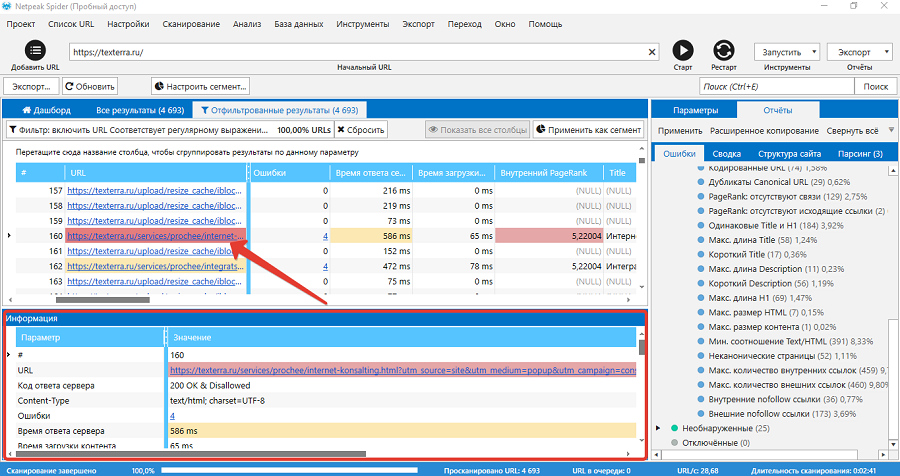Open the Запустить tools dropdown
The height and width of the screenshot is (476, 900).
pyautogui.click(x=787, y=52)
